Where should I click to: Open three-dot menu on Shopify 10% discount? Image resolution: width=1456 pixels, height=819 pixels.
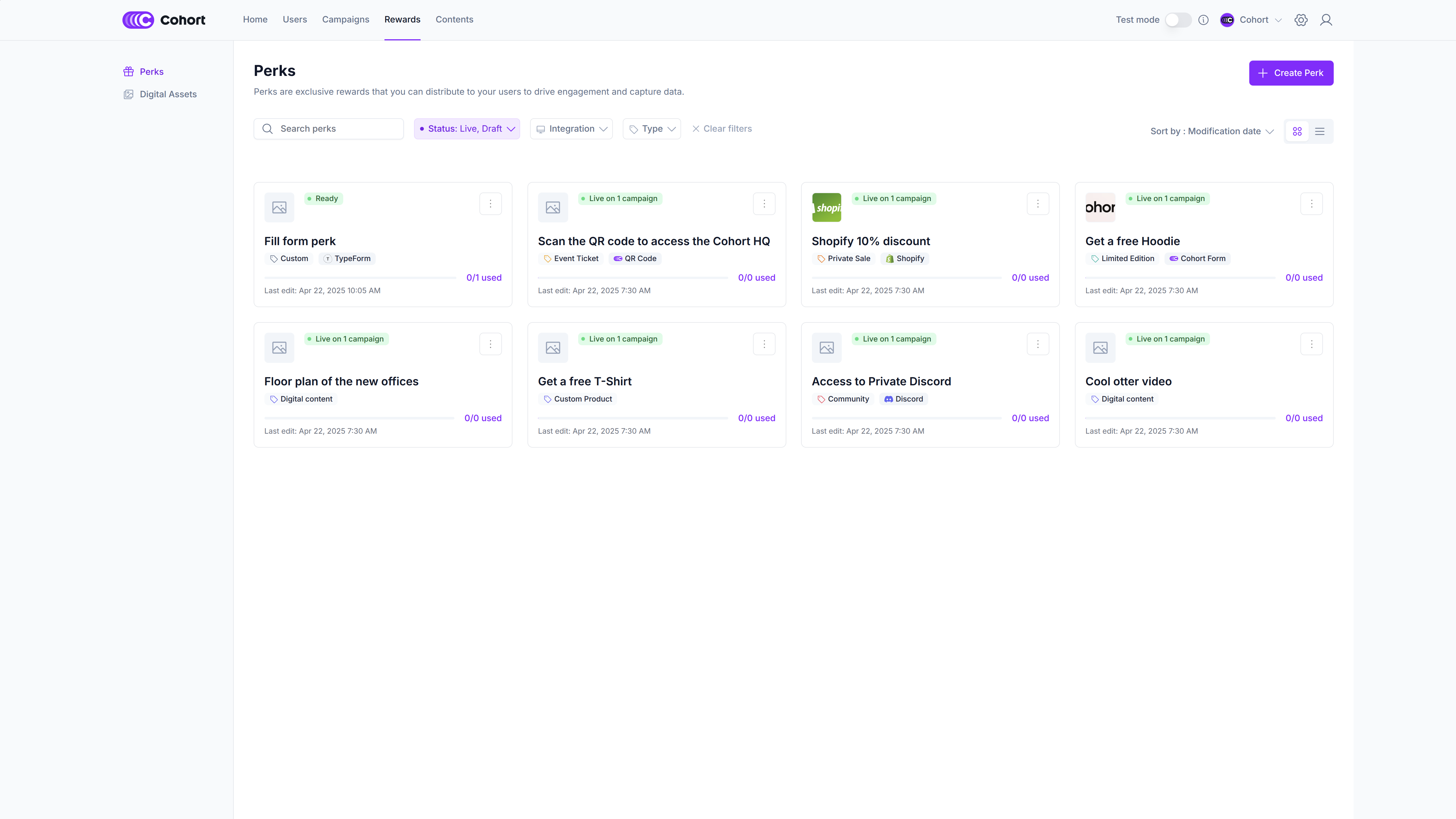coord(1038,204)
